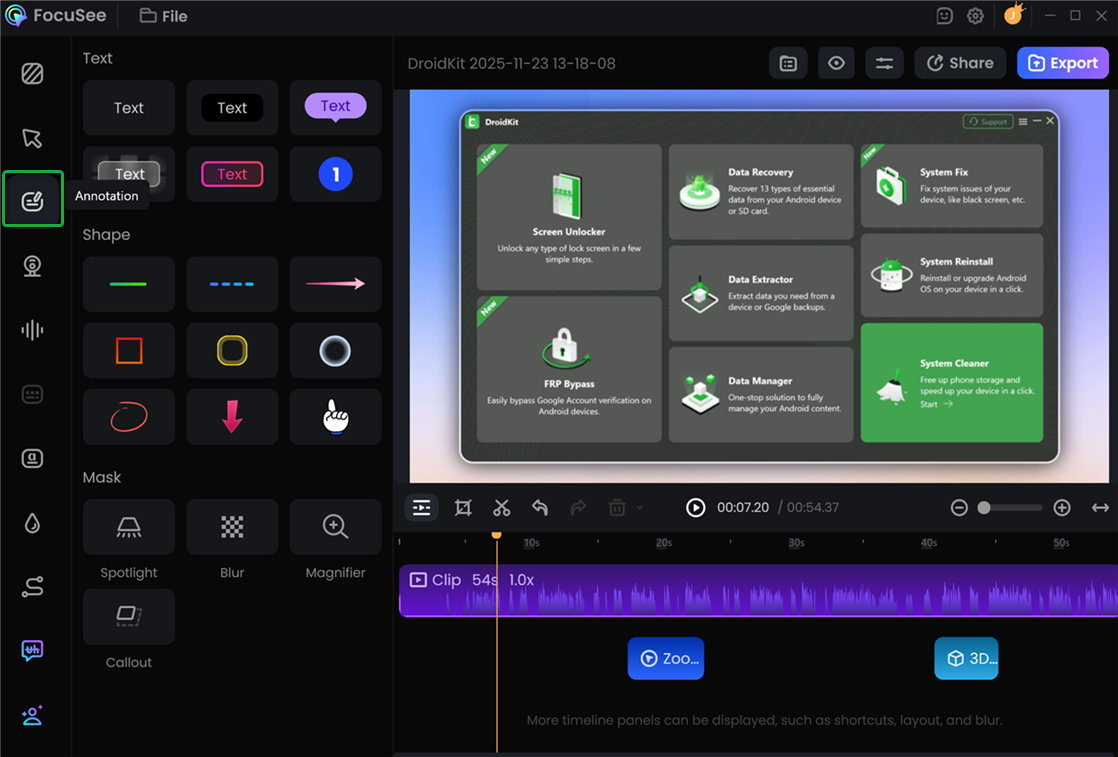
Task: Zoom out the timeline with minus
Action: click(x=959, y=508)
